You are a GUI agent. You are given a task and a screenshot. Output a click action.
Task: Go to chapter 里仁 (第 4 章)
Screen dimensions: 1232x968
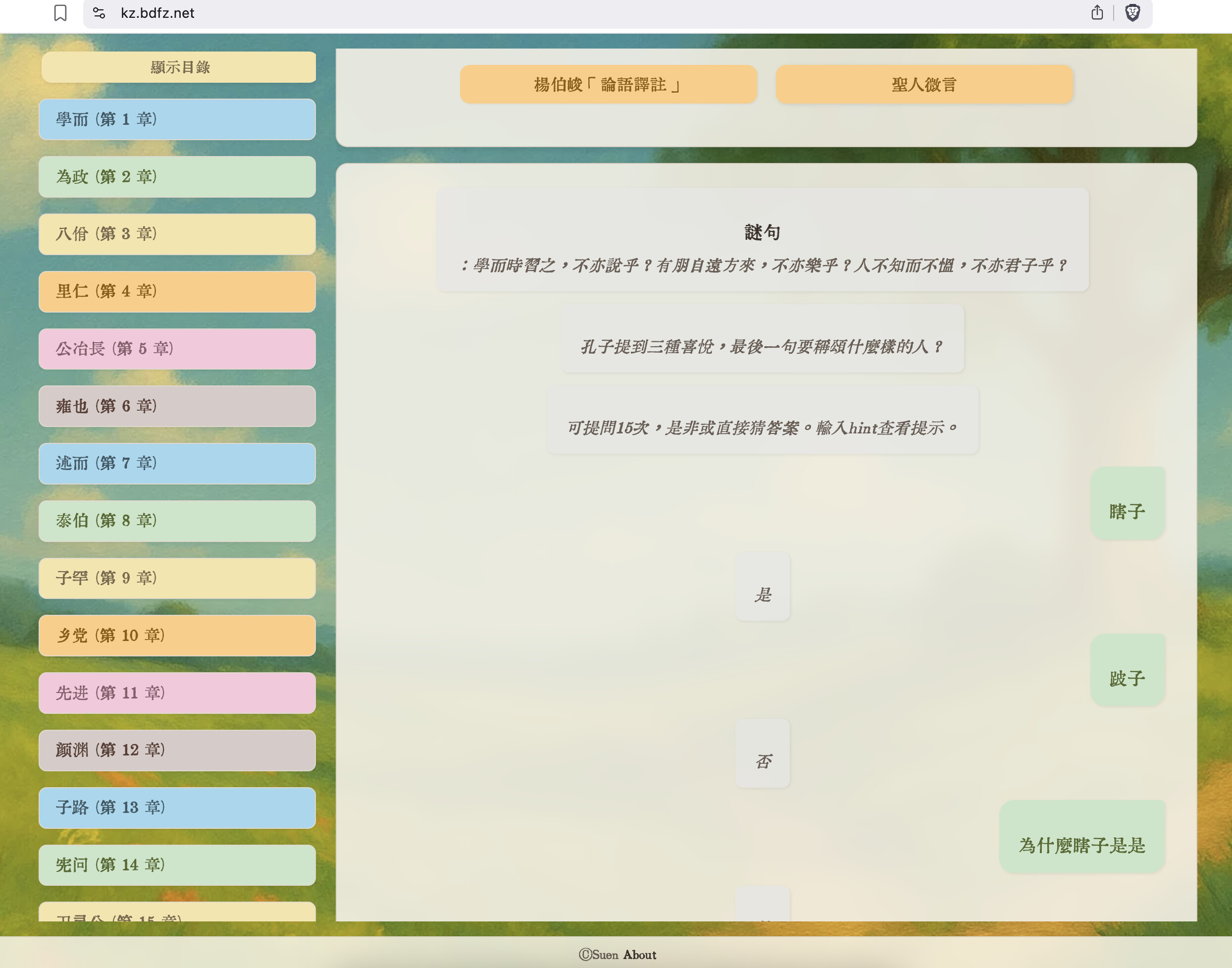[x=177, y=291]
